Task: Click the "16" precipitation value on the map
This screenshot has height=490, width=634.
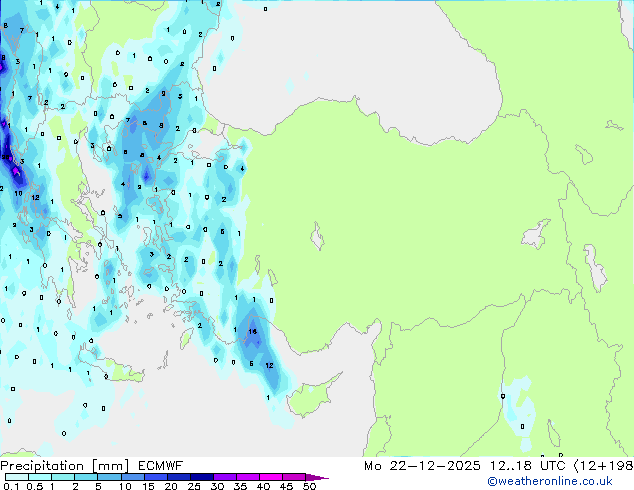Action: (x=253, y=332)
